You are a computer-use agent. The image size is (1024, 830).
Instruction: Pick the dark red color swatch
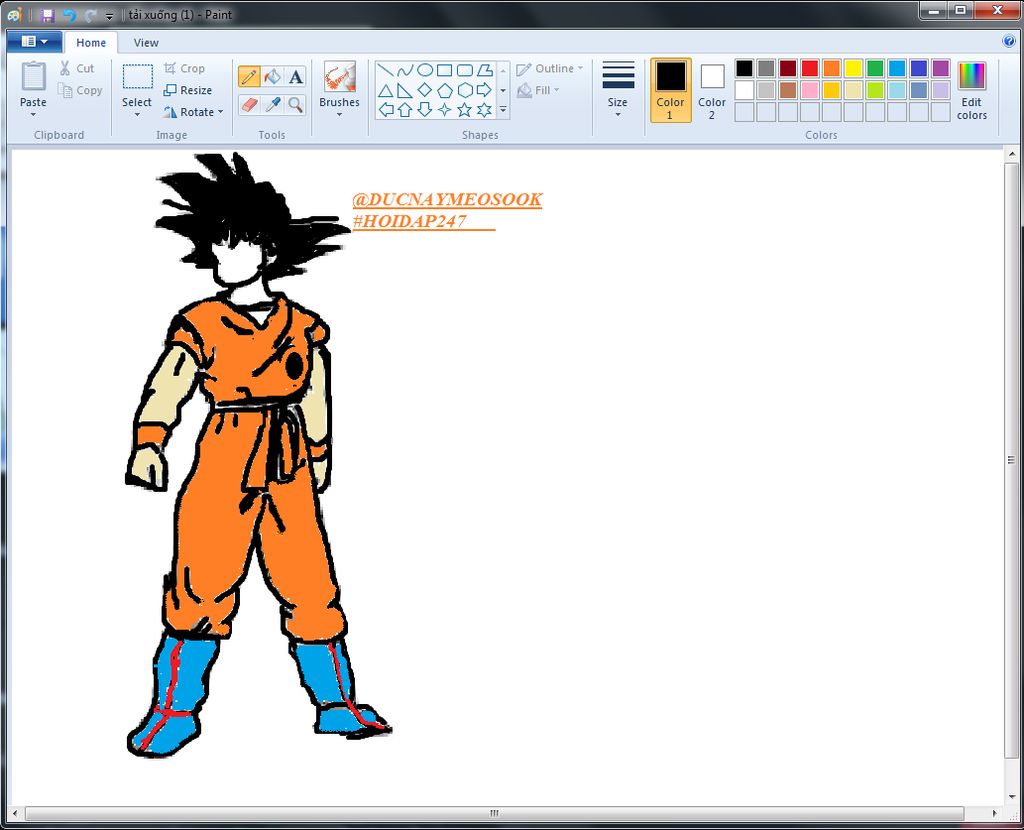[x=788, y=68]
